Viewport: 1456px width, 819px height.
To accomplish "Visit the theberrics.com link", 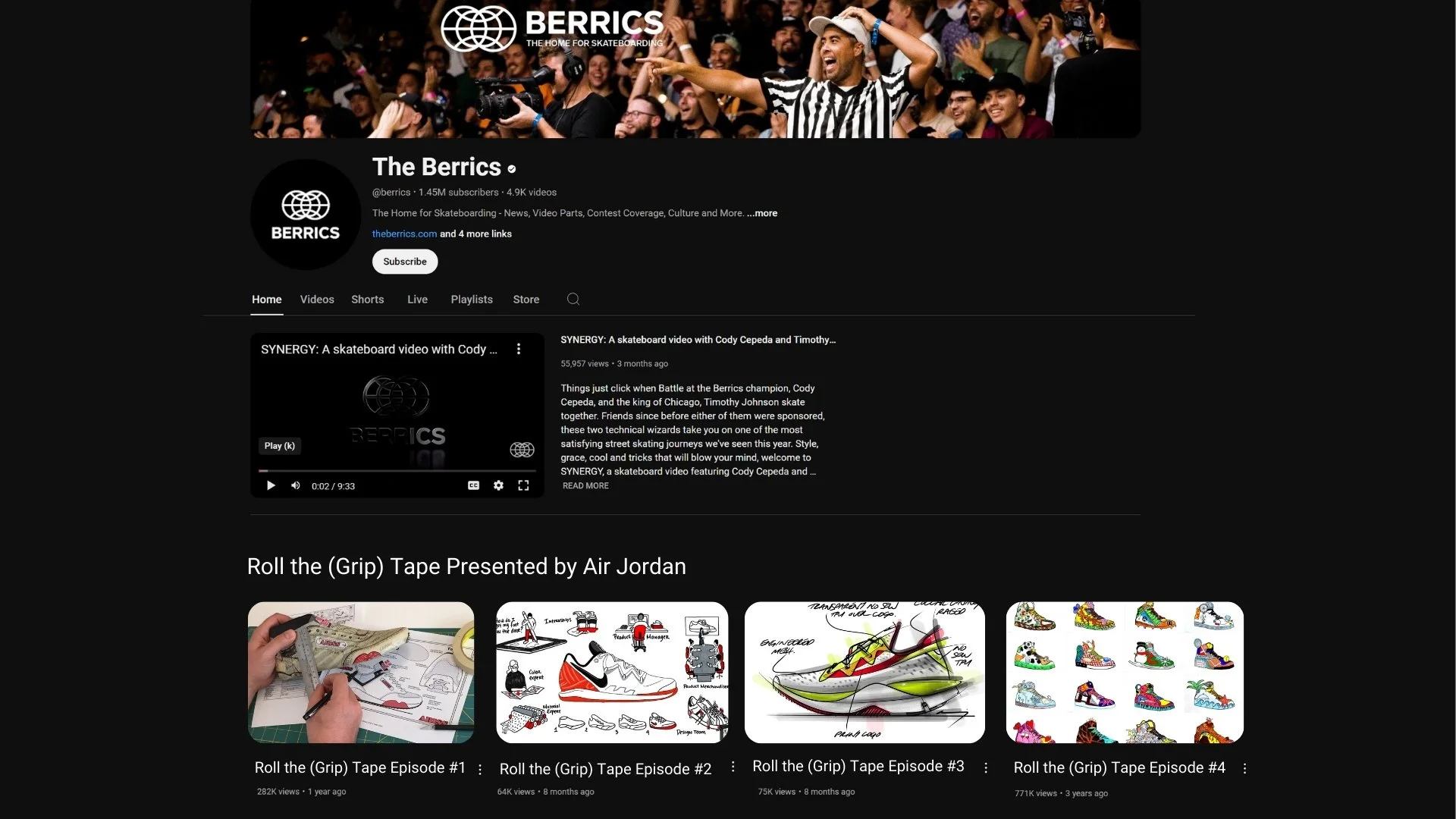I will point(404,234).
